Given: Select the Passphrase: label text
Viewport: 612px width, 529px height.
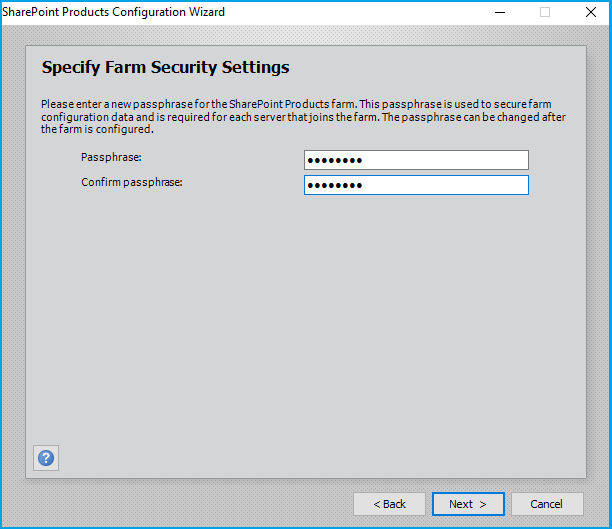Looking at the screenshot, I should (x=111, y=157).
